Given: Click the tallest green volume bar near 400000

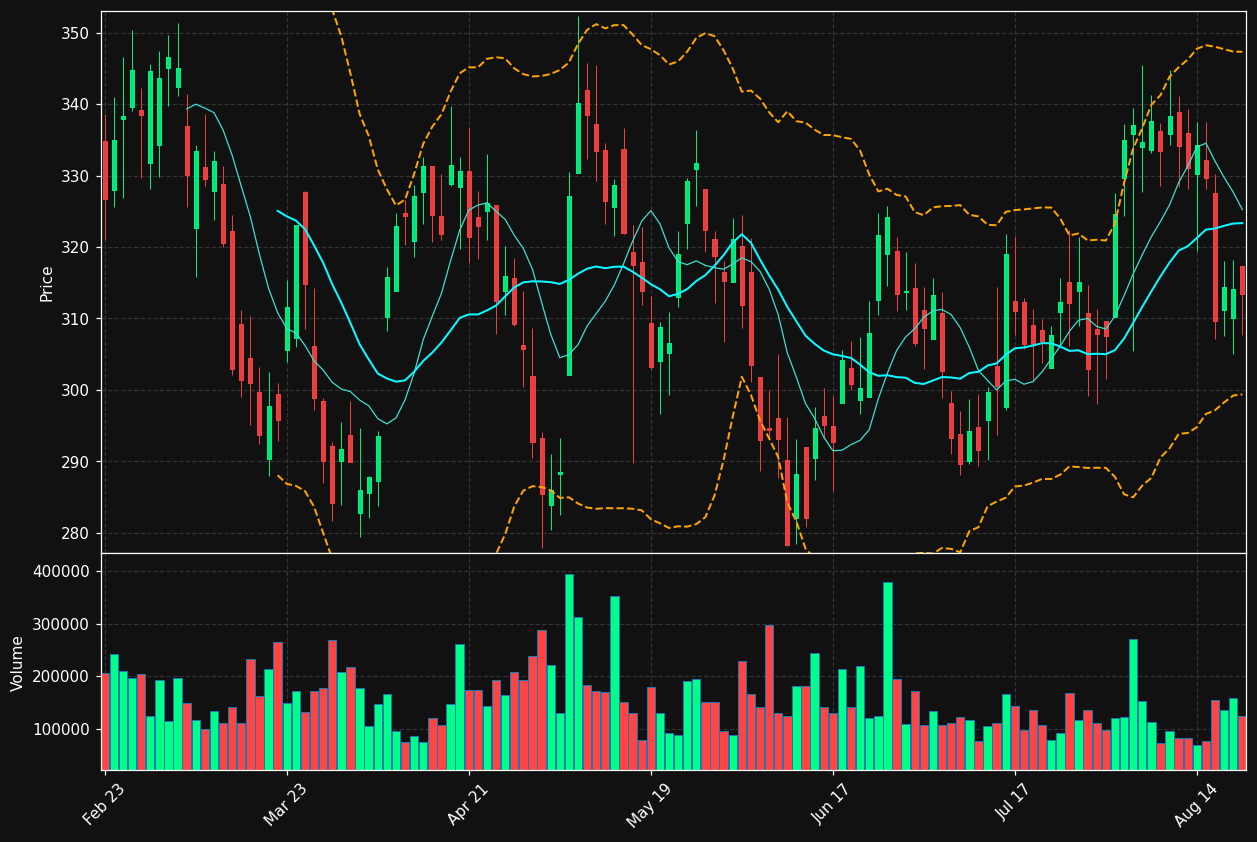Looking at the screenshot, I should tap(569, 672).
